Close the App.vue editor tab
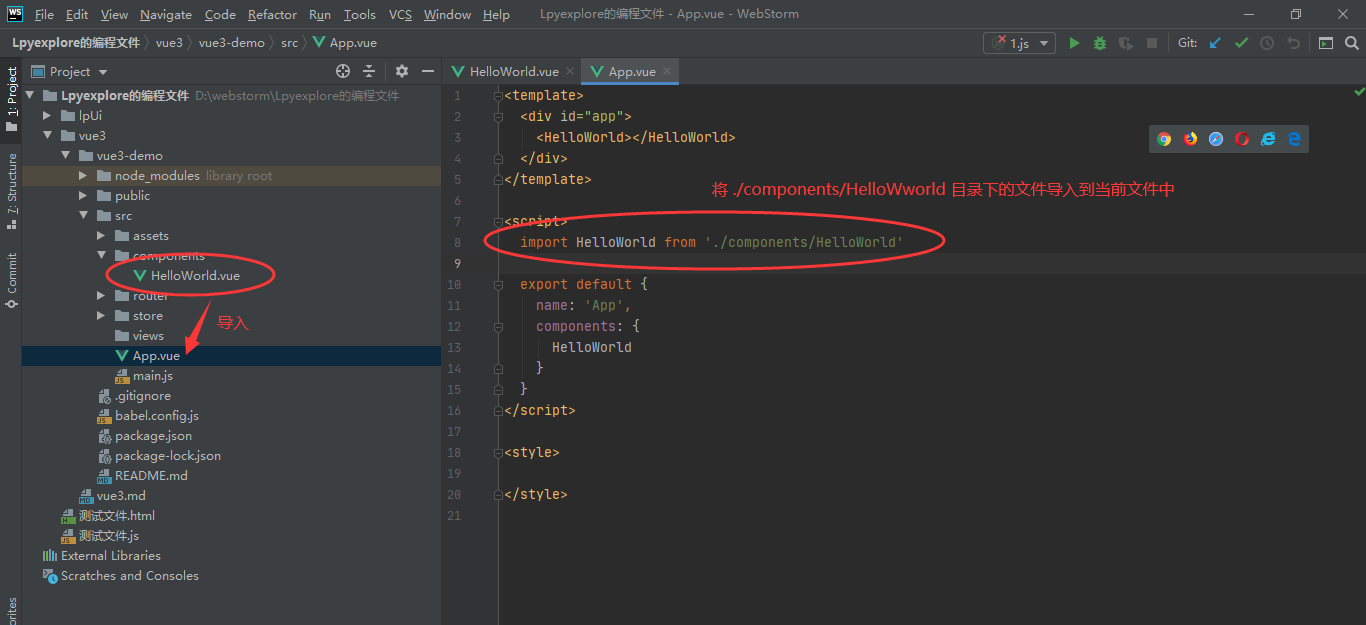The width and height of the screenshot is (1366, 625). [x=667, y=71]
